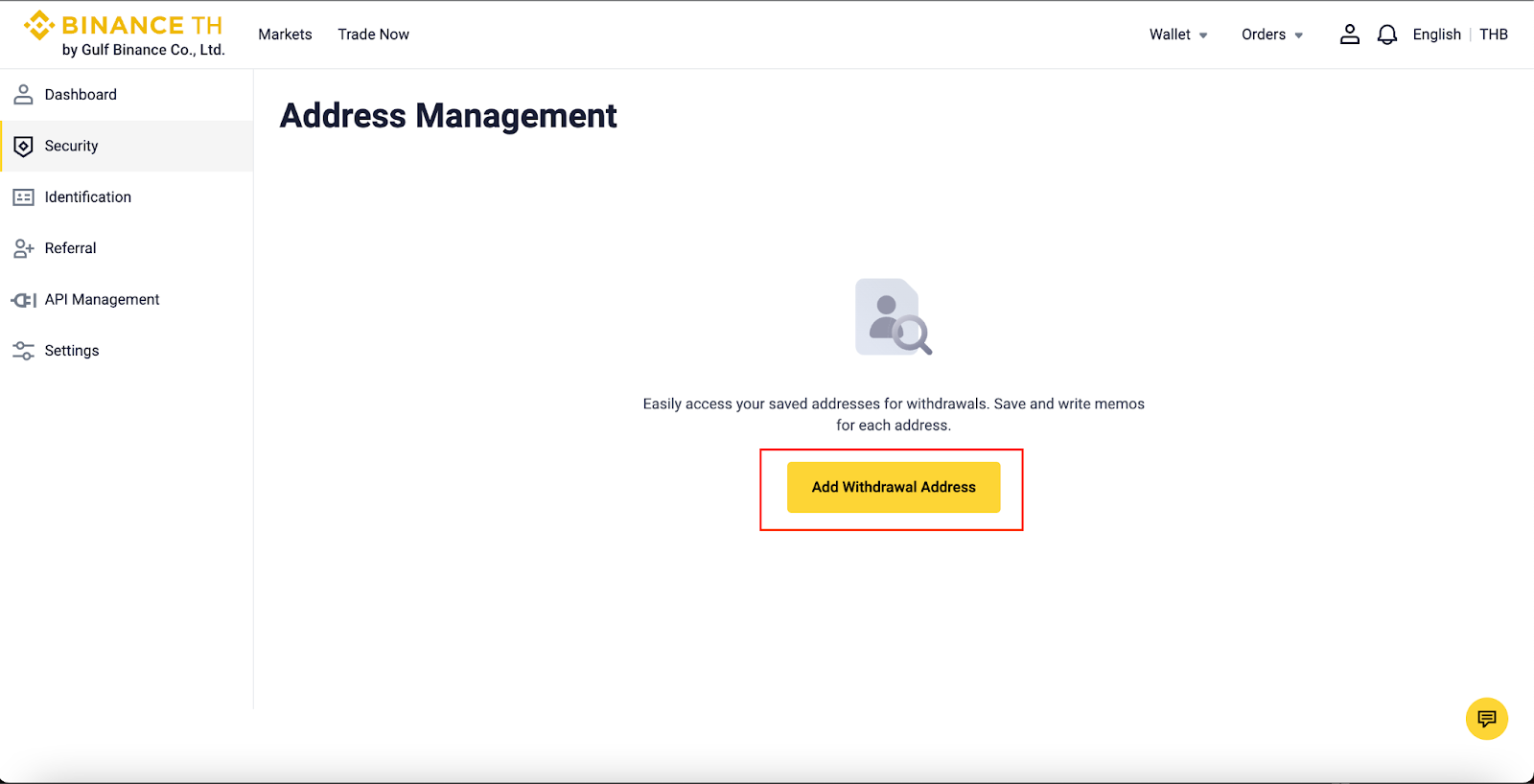1534x784 pixels.
Task: Select Identification in the sidebar
Action: tap(88, 197)
